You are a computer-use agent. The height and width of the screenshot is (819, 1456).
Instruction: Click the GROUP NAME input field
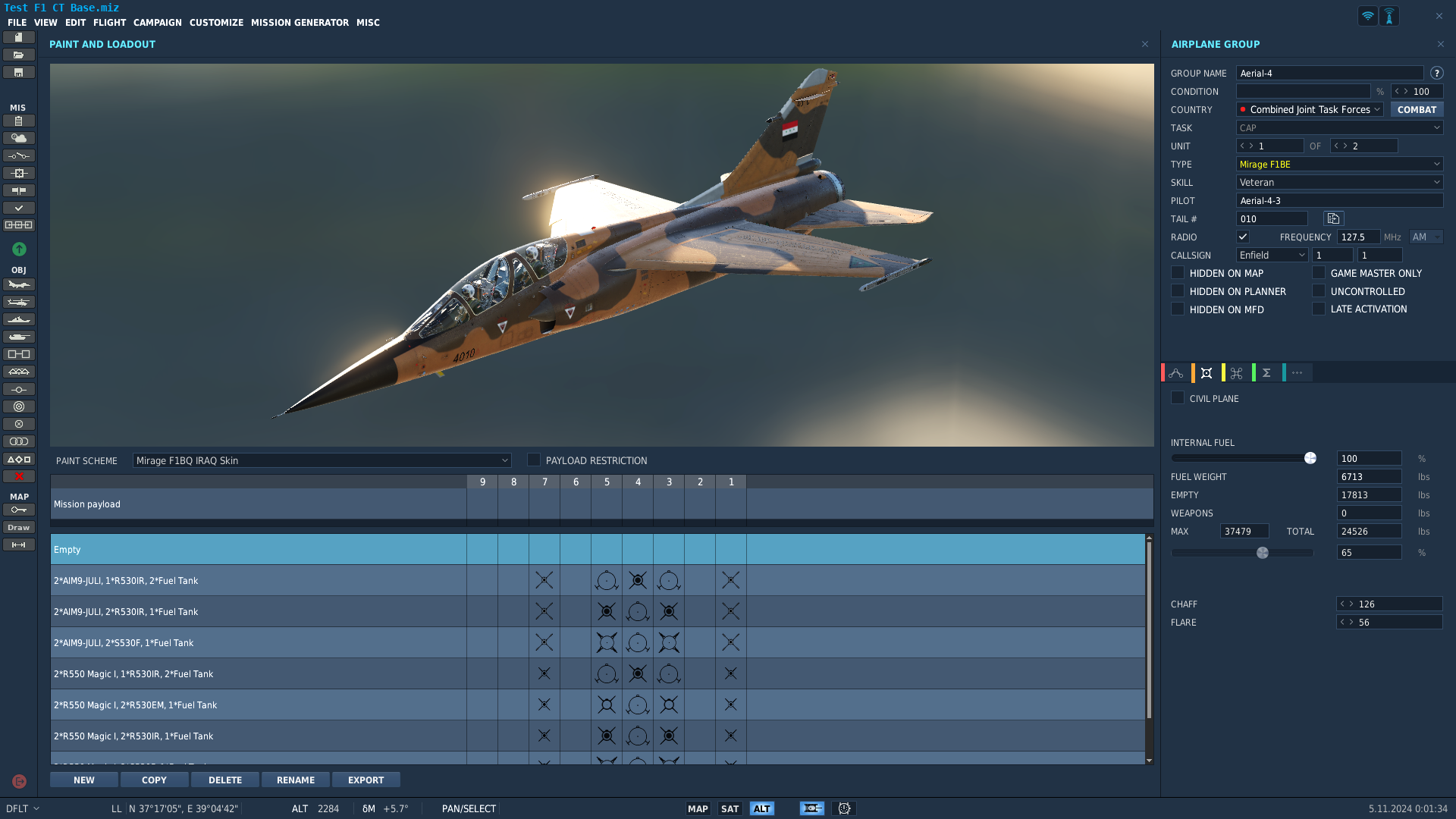coord(1329,73)
